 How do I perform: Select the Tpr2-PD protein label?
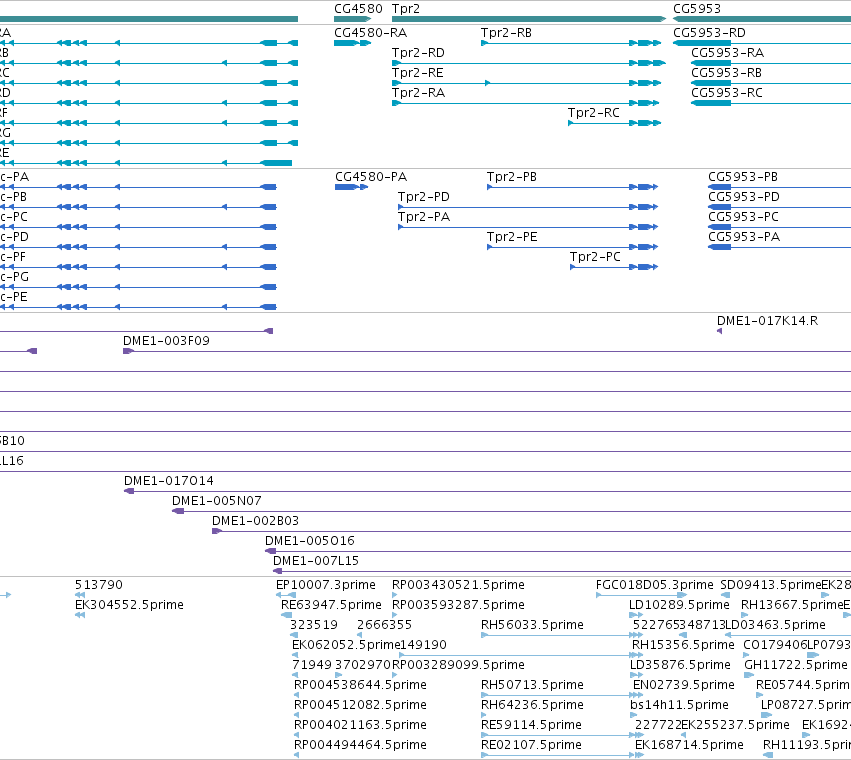pyautogui.click(x=424, y=197)
